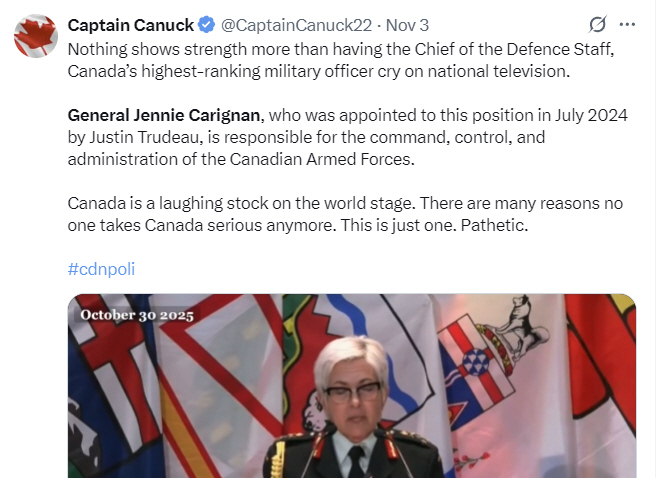The width and height of the screenshot is (661, 478).
Task: Open the three-dot More menu
Action: [x=627, y=25]
